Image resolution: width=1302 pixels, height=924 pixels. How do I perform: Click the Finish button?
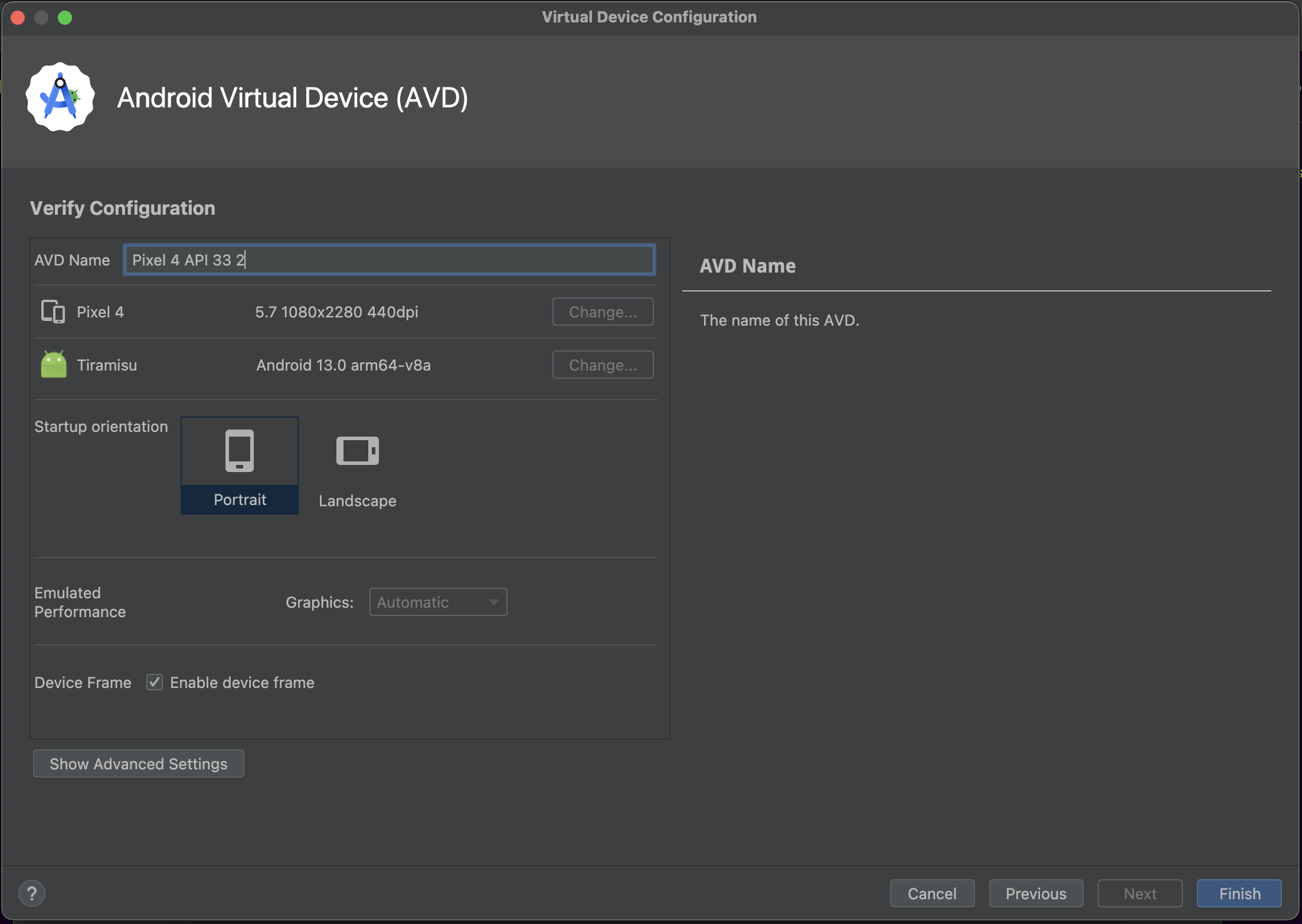pos(1238,893)
